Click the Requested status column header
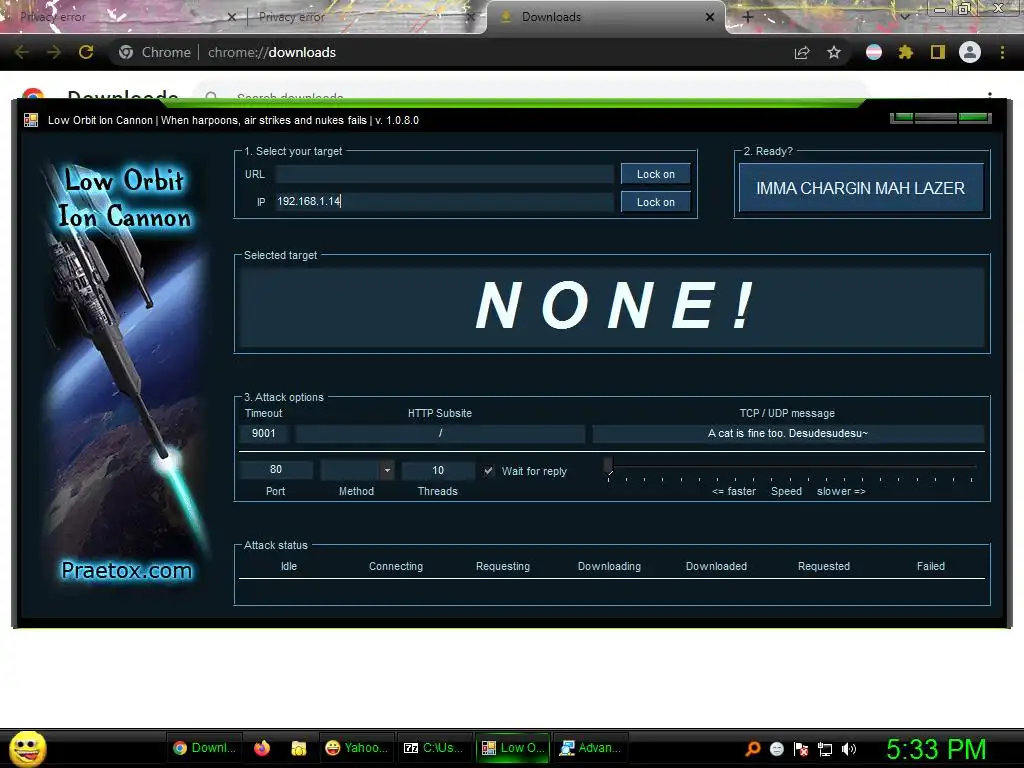The height and width of the screenshot is (768, 1024). 824,566
